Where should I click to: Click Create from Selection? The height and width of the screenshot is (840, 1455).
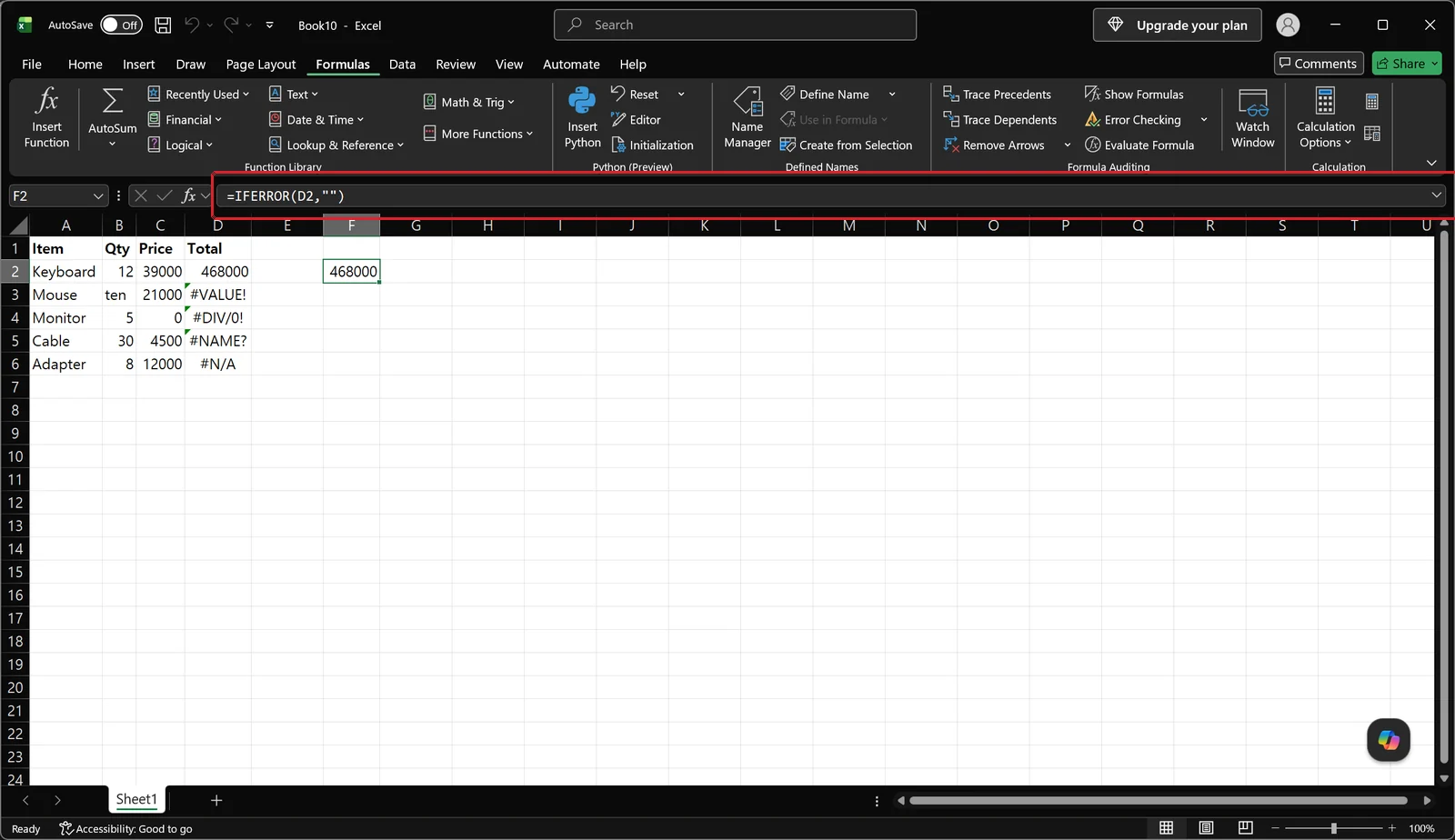coord(846,145)
